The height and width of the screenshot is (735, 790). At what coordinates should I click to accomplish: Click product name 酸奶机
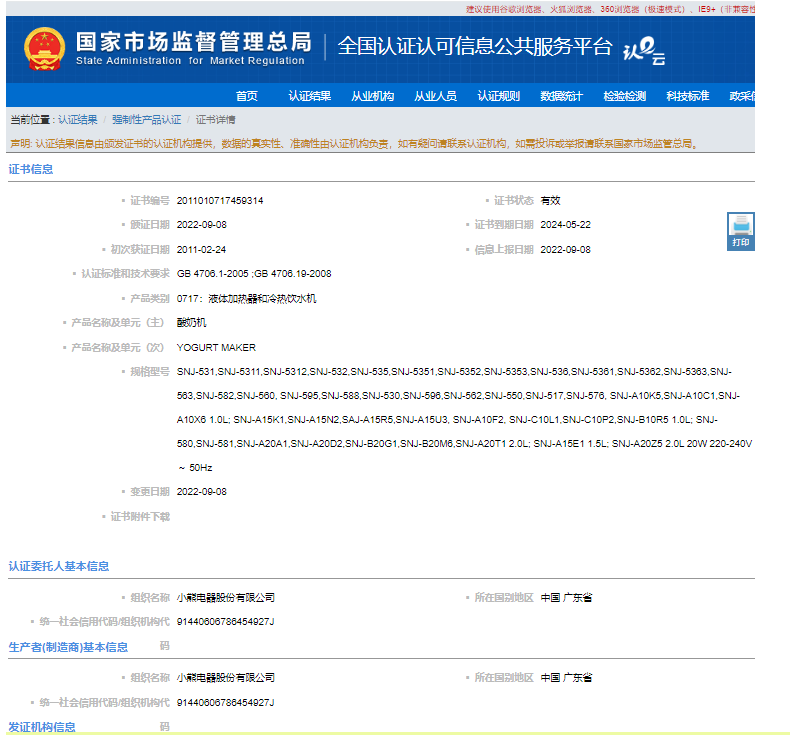click(x=191, y=322)
